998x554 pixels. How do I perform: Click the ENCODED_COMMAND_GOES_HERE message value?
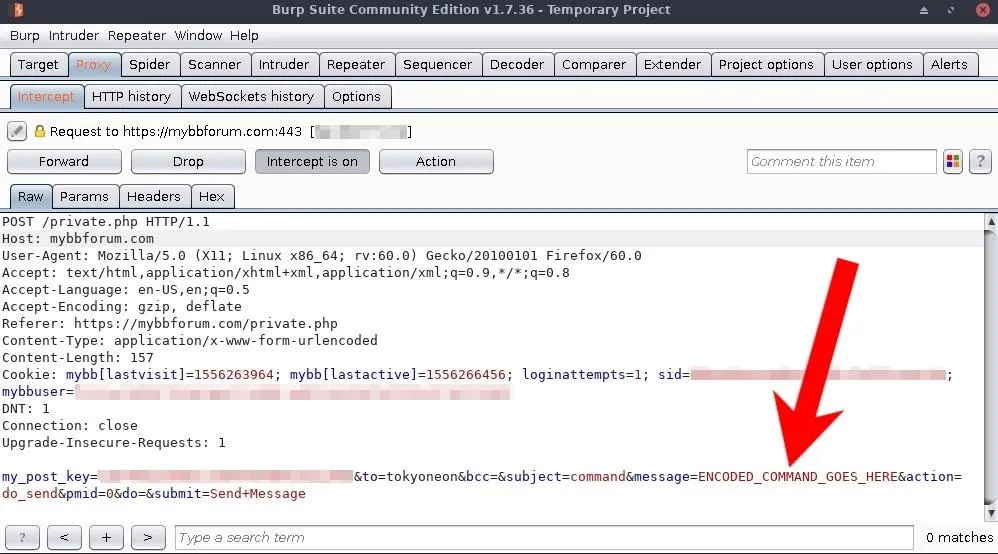(x=798, y=477)
